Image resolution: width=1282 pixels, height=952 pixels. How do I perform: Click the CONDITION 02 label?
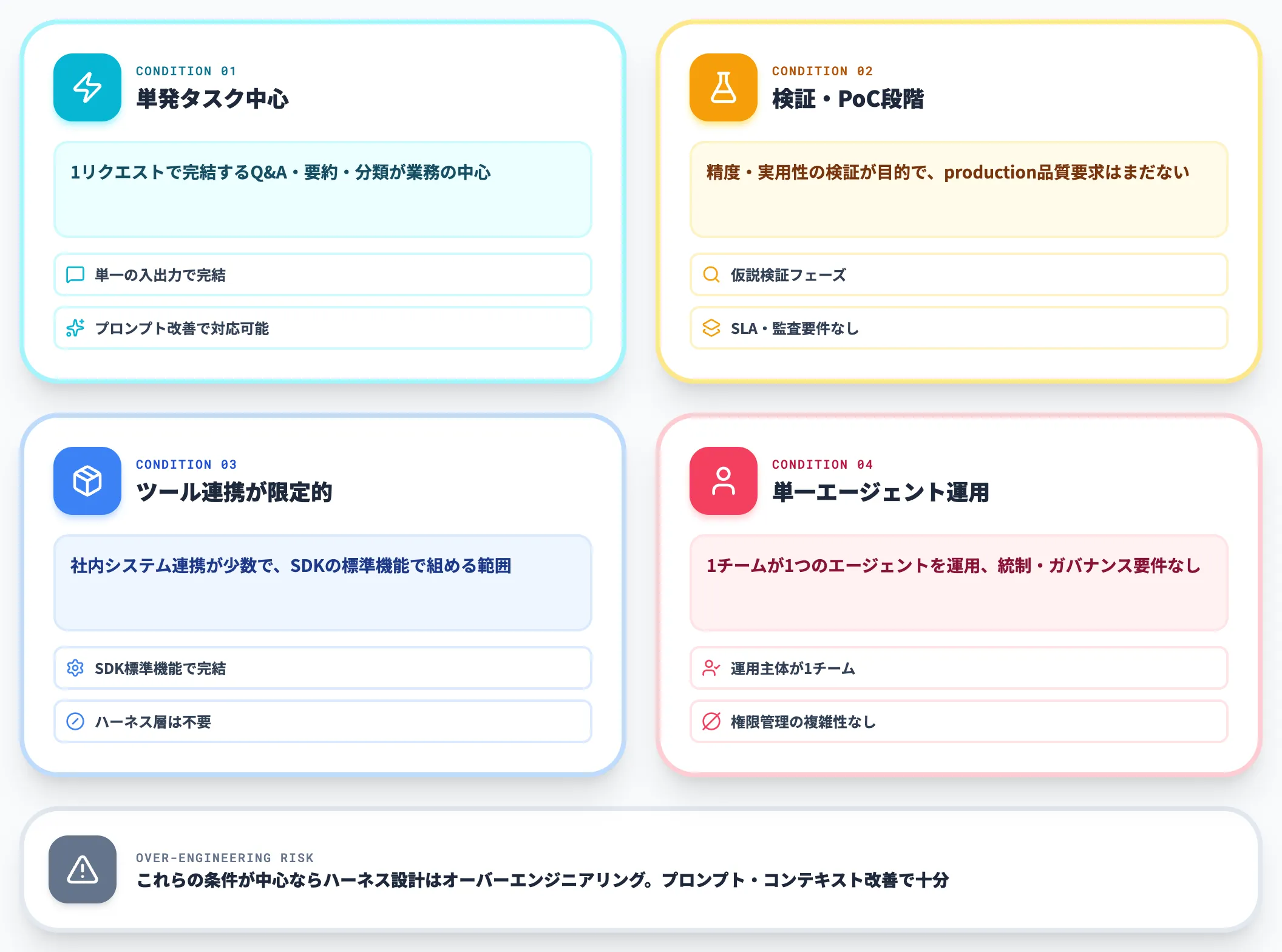coord(822,71)
